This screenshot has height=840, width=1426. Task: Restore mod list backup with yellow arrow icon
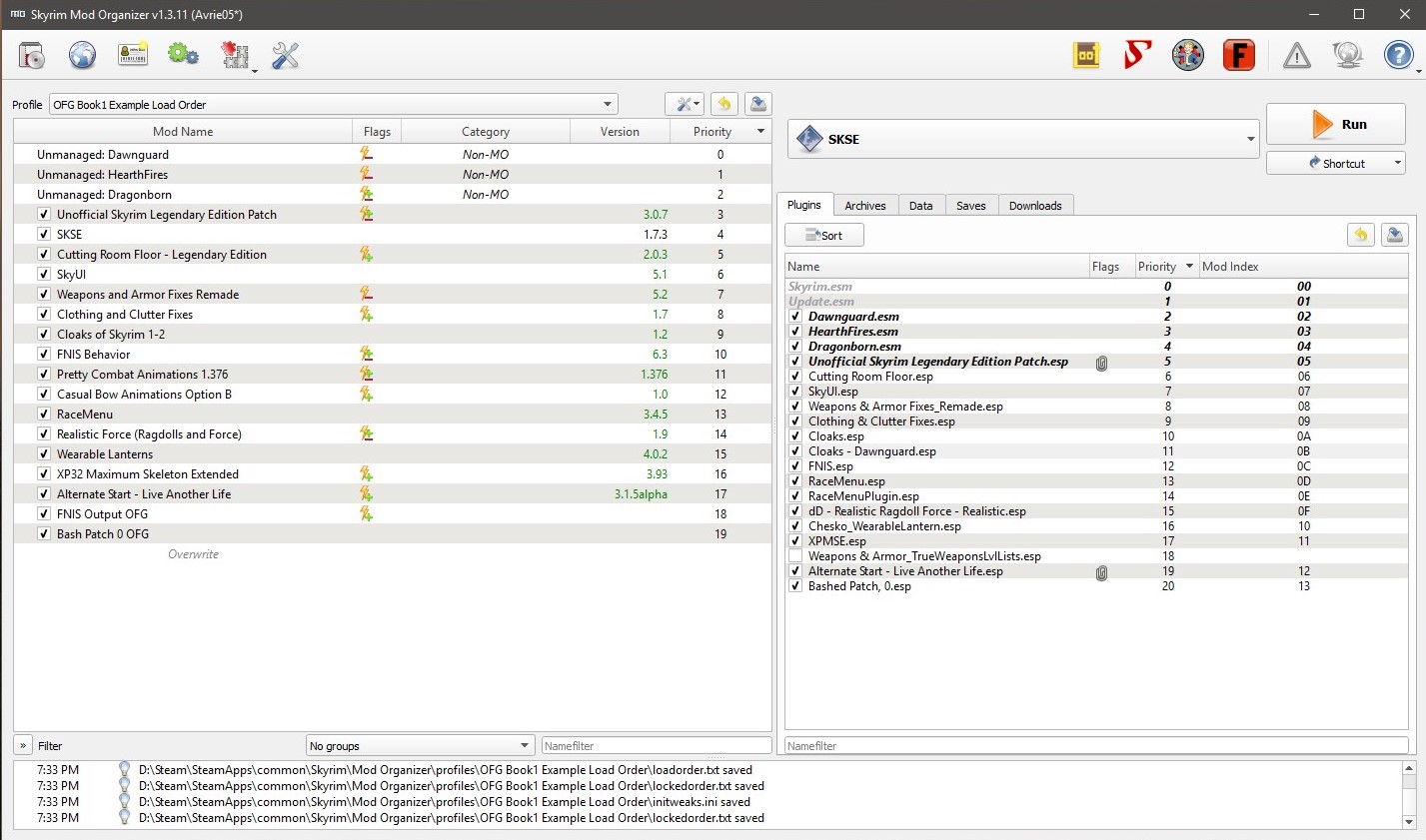[724, 104]
